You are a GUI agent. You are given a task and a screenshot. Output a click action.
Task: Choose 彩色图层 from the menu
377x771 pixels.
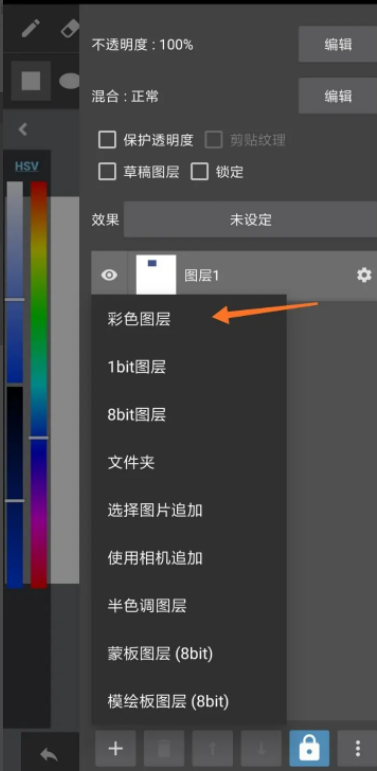pyautogui.click(x=189, y=319)
